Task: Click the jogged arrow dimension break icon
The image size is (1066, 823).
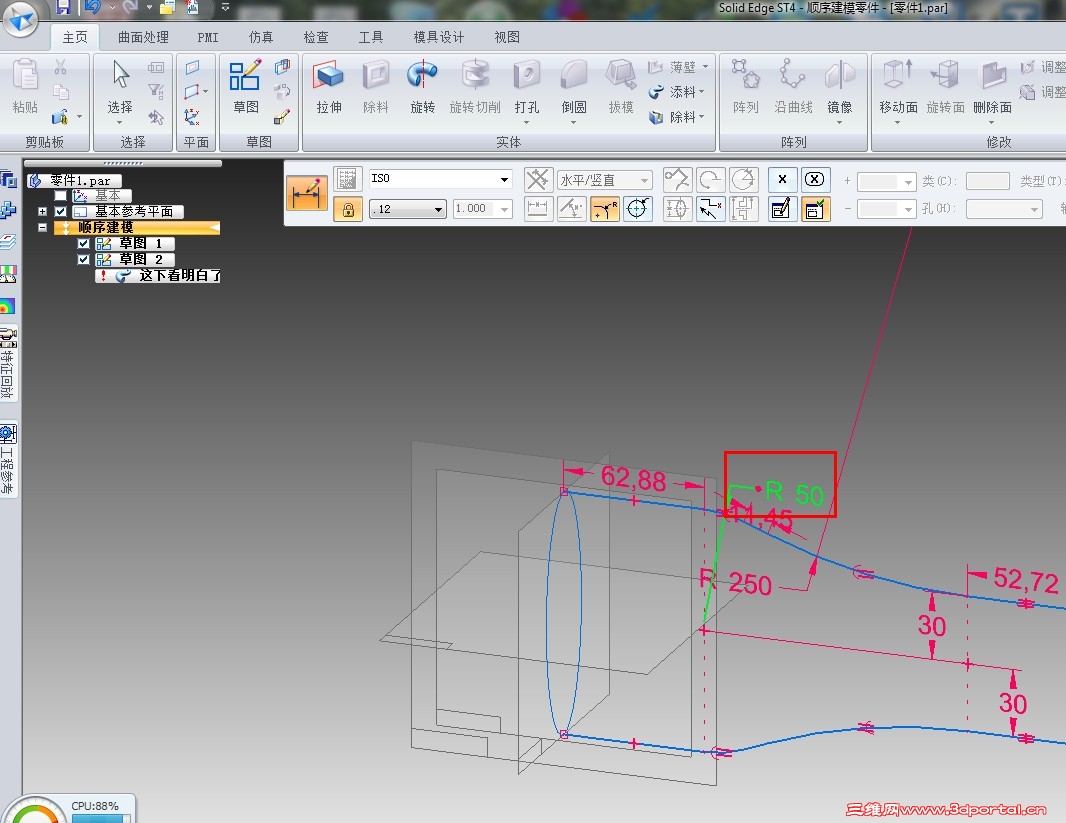Action: coord(710,209)
